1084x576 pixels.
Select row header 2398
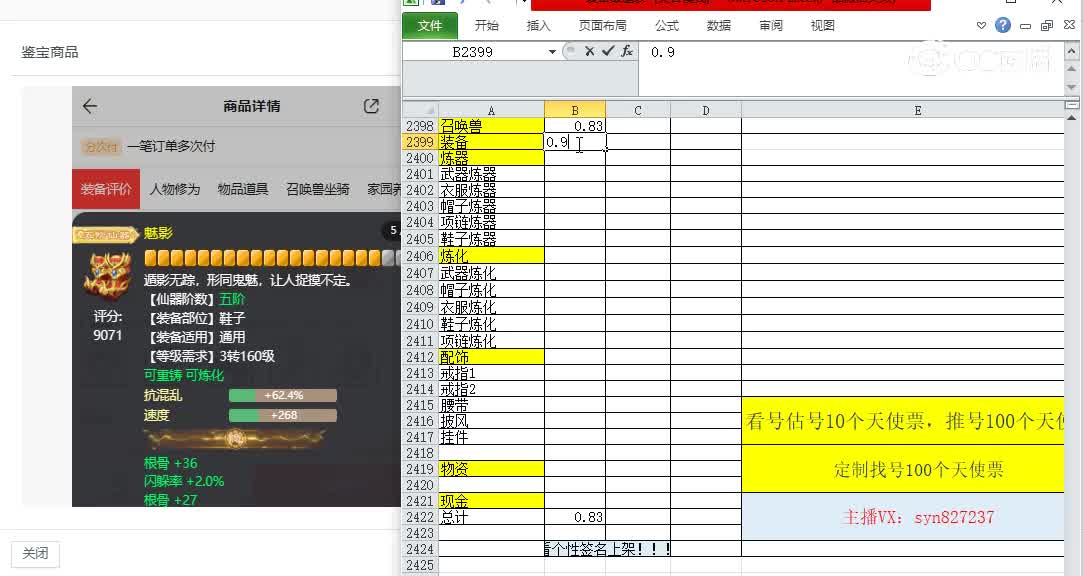pos(420,126)
